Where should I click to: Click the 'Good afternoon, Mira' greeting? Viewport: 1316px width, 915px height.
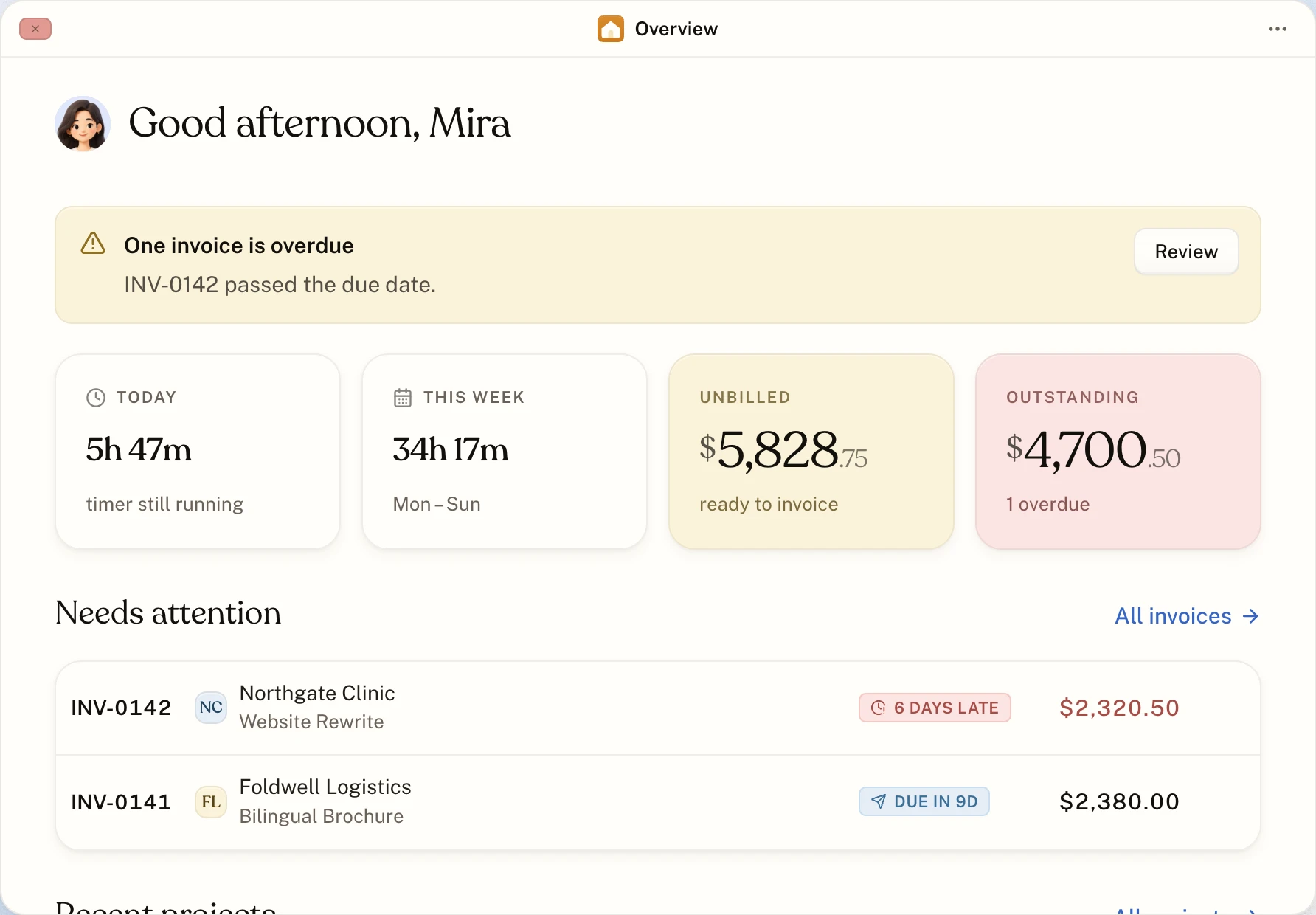pos(319,123)
